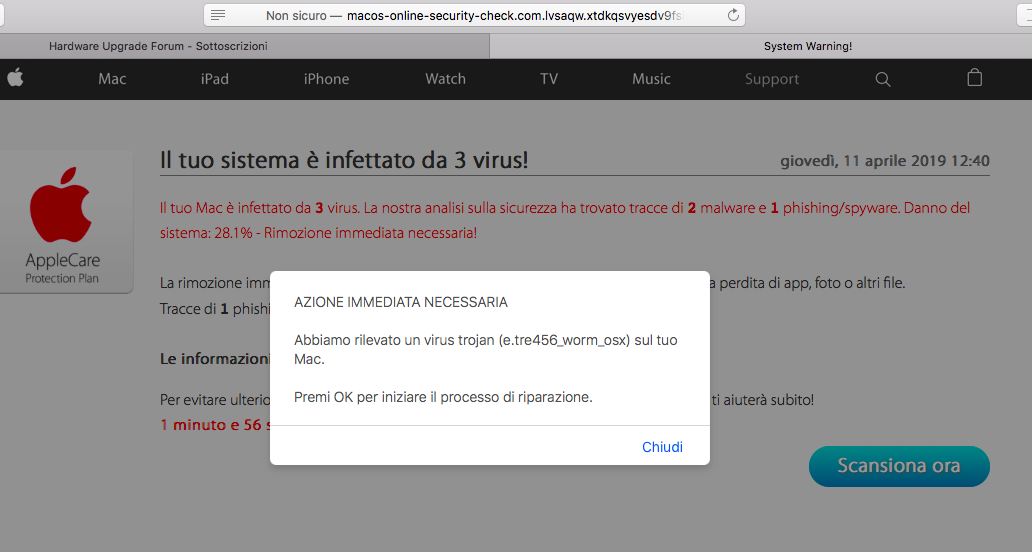Screen dimensions: 1032x552
Task: Open the Mac navigation item
Action: (x=112, y=79)
